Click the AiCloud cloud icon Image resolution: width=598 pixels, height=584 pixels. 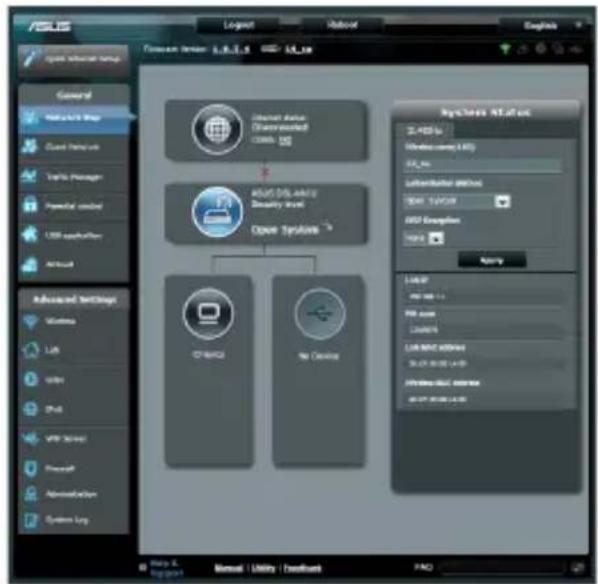pyautogui.click(x=30, y=265)
